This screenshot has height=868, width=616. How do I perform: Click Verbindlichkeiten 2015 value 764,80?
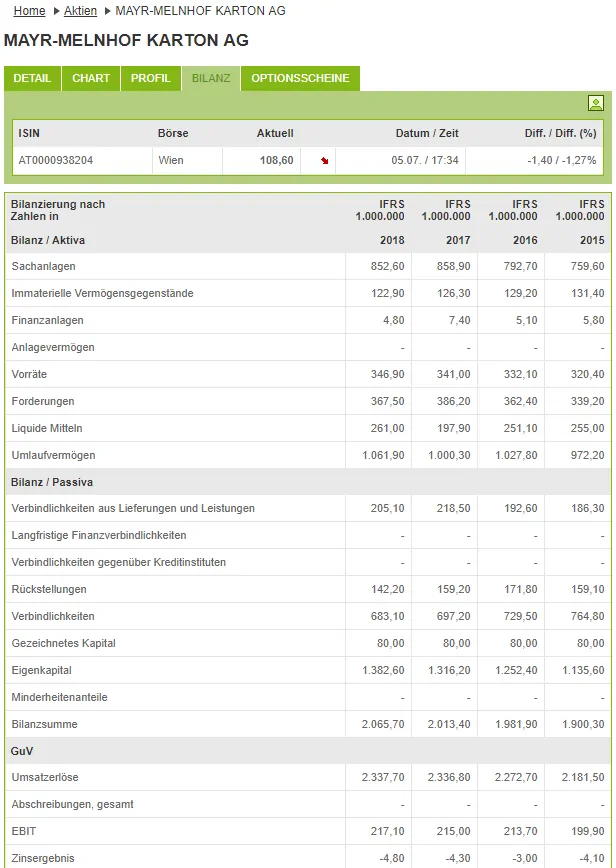pyautogui.click(x=588, y=617)
